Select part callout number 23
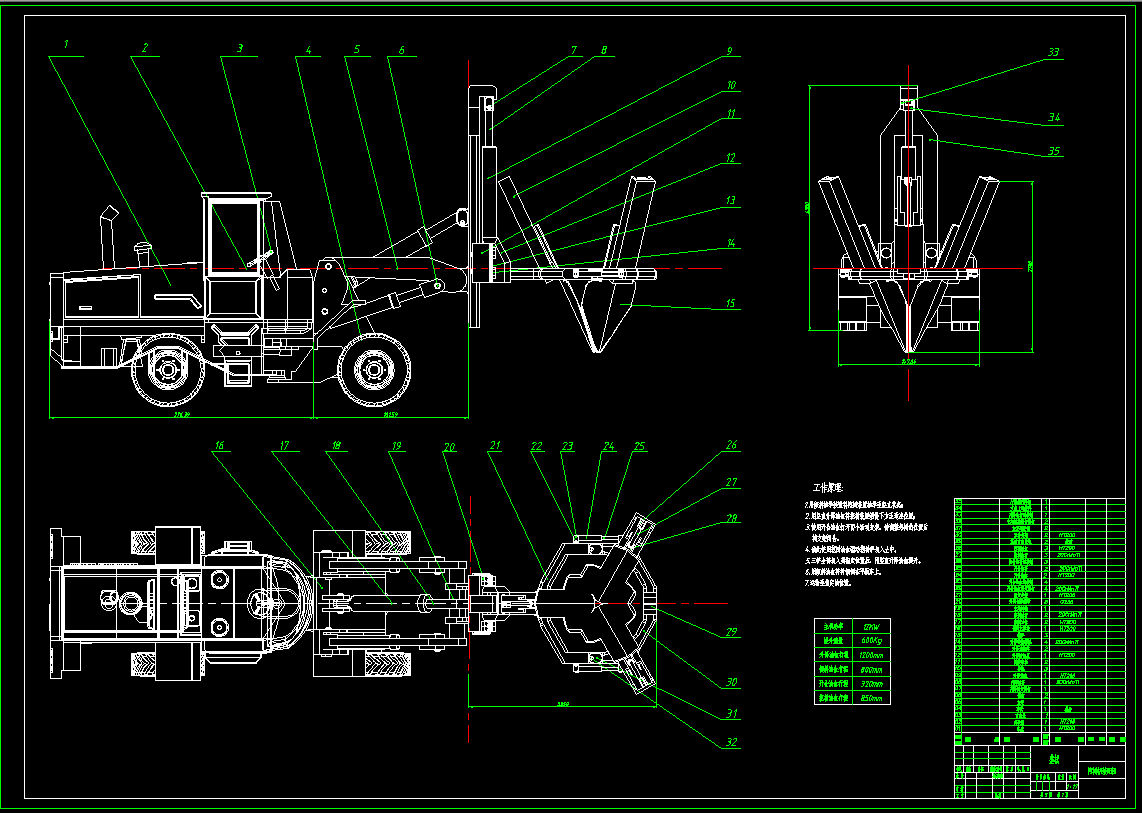Viewport: 1142px width, 813px height. tap(567, 446)
